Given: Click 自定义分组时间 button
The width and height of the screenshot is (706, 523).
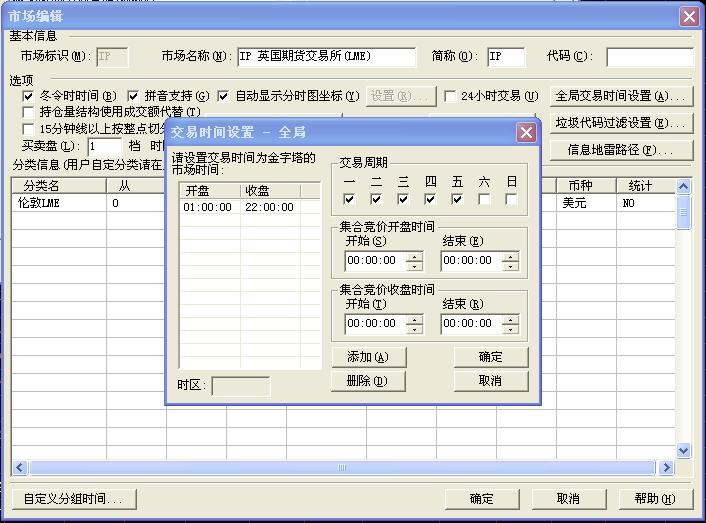Looking at the screenshot, I should [73, 498].
